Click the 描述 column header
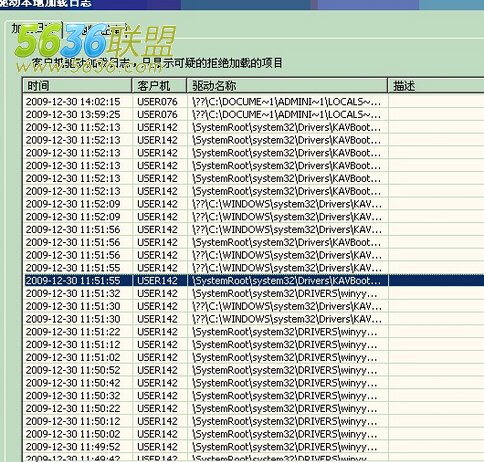The height and width of the screenshot is (462, 484). pos(436,86)
